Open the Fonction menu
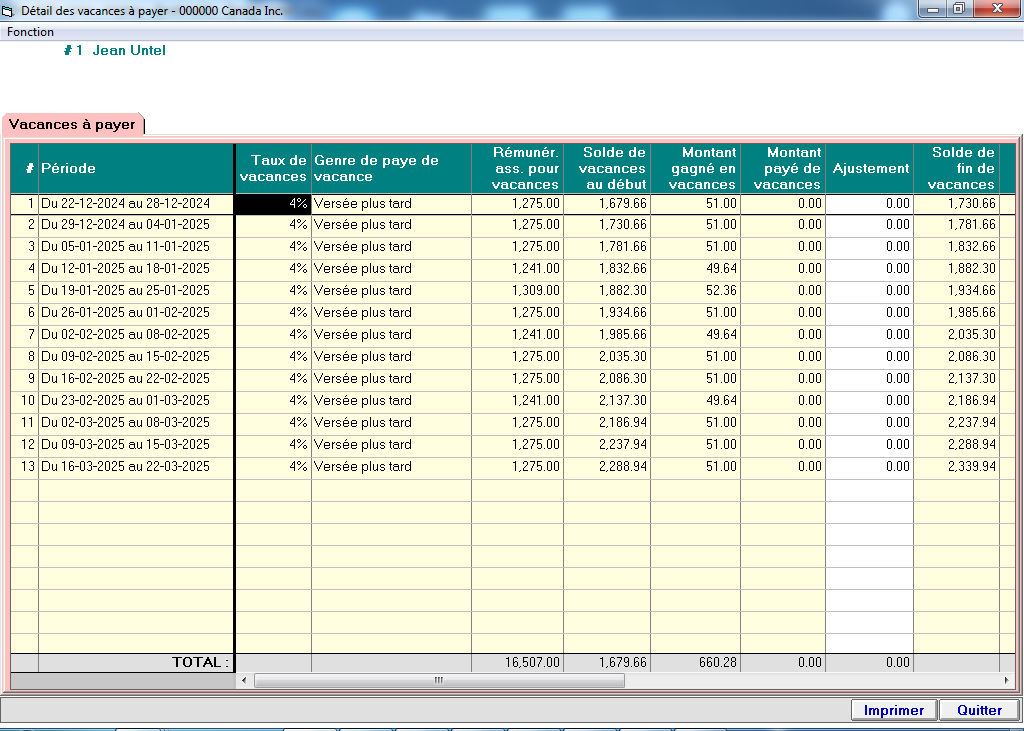 [x=30, y=32]
